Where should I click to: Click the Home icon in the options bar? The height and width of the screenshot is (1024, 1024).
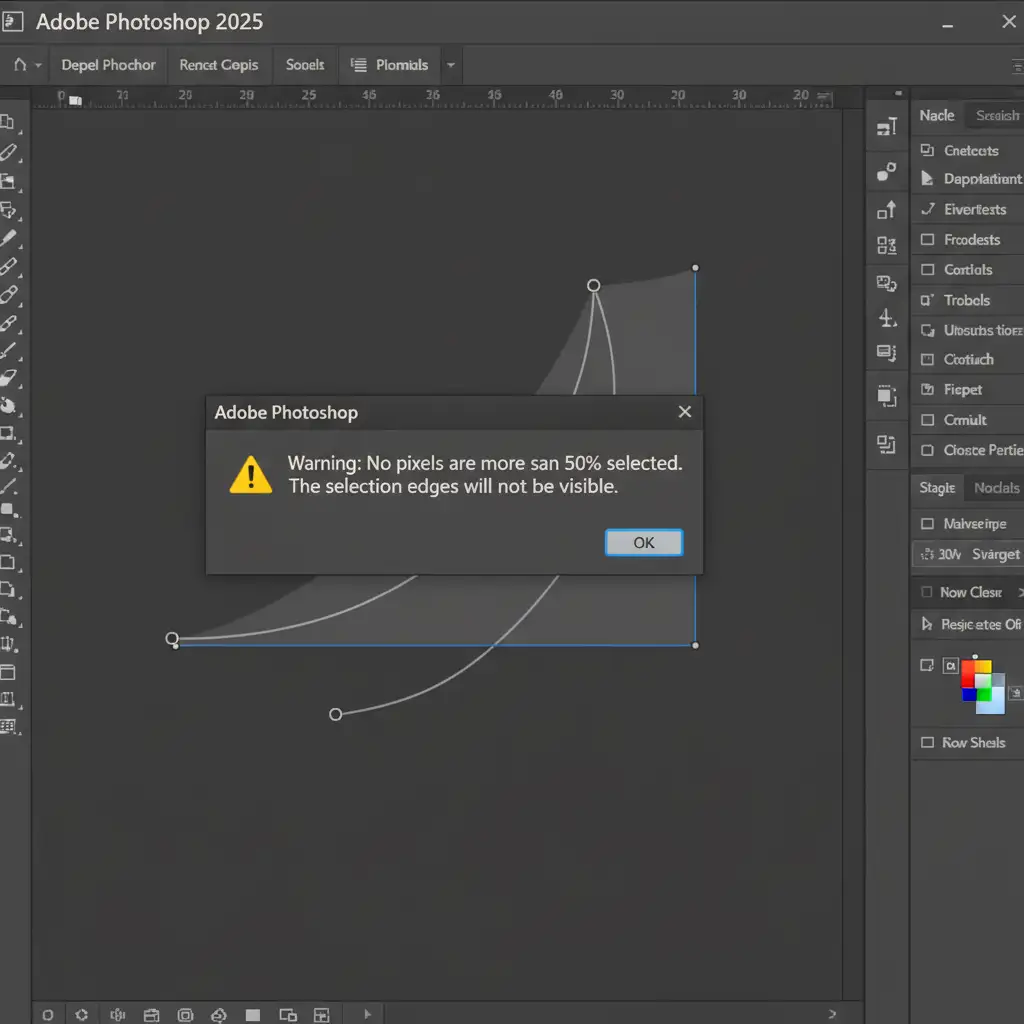pyautogui.click(x=20, y=65)
